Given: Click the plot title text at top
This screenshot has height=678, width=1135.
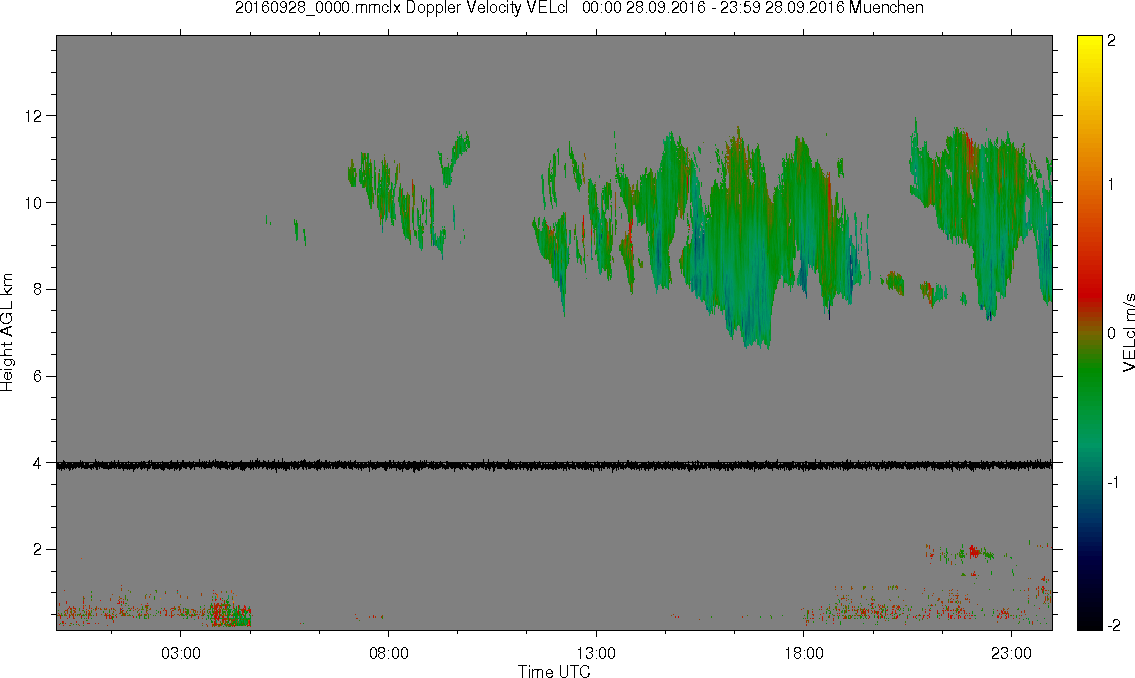Looking at the screenshot, I should click(579, 8).
